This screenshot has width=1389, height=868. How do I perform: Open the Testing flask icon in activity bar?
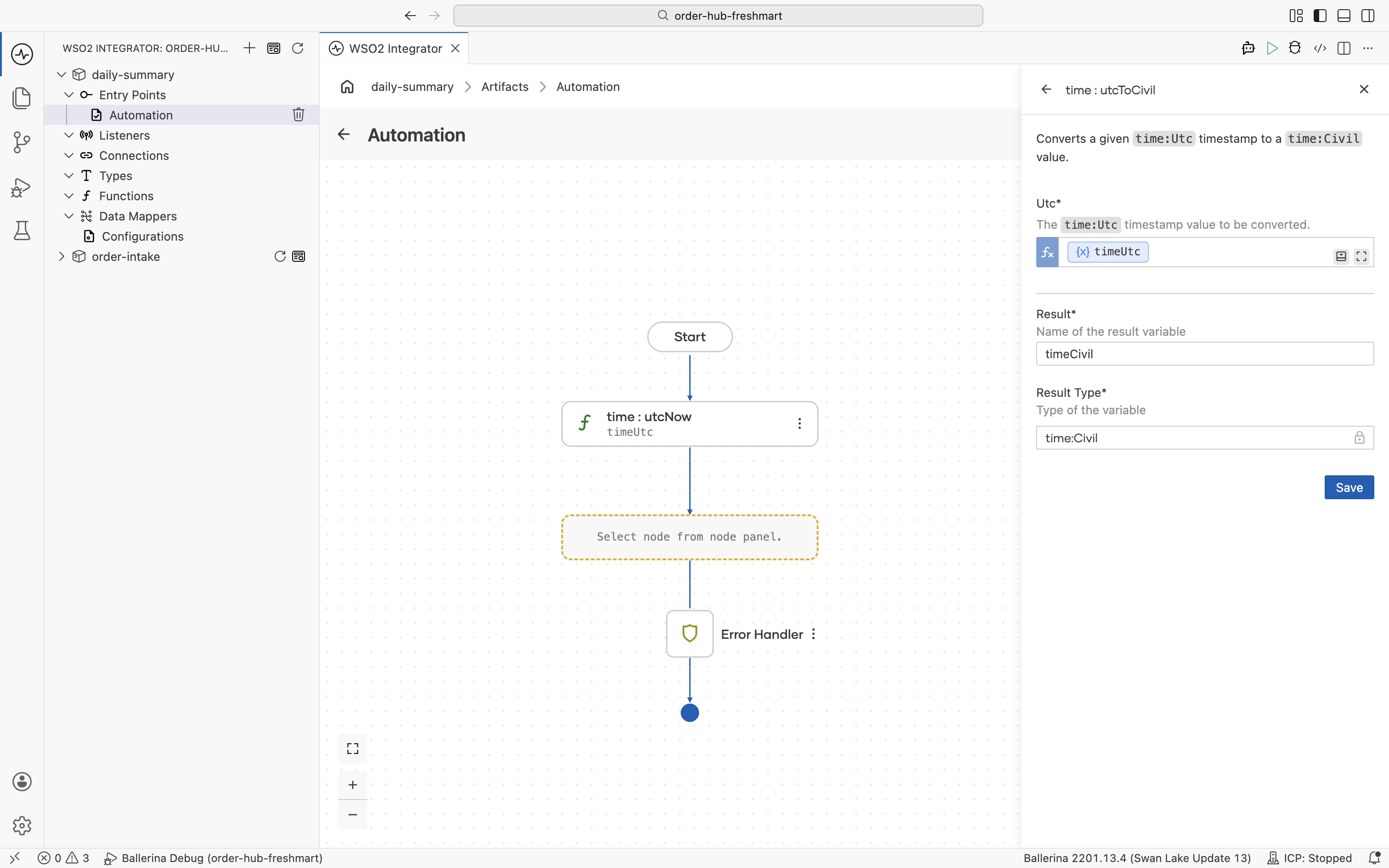click(x=22, y=231)
